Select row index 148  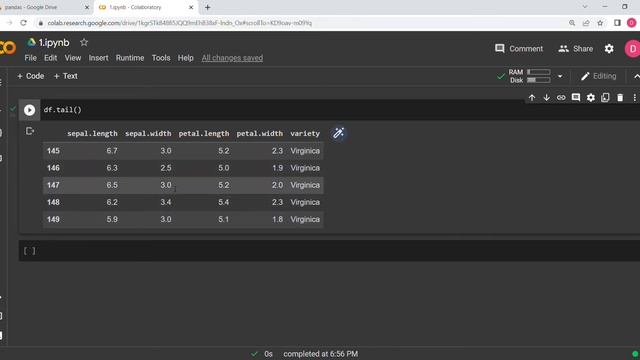coord(53,202)
